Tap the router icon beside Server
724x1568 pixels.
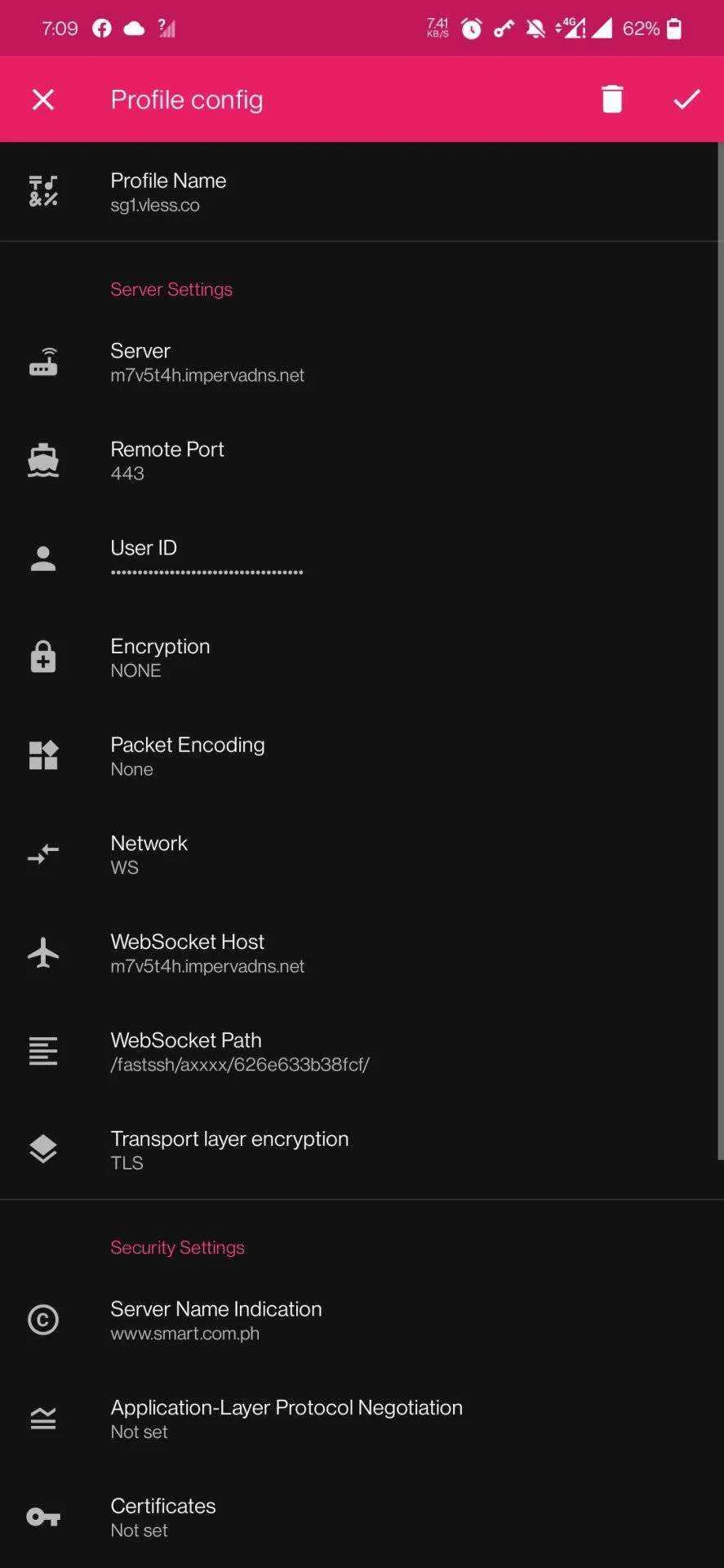[x=43, y=362]
